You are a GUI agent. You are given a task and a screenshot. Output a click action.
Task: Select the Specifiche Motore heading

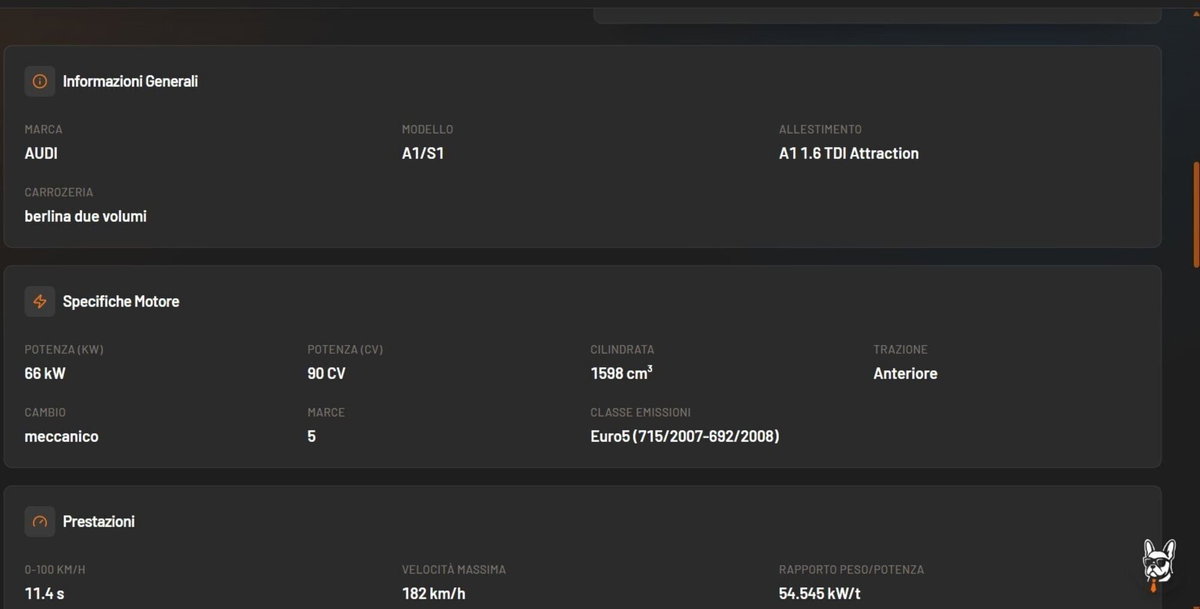tap(121, 301)
